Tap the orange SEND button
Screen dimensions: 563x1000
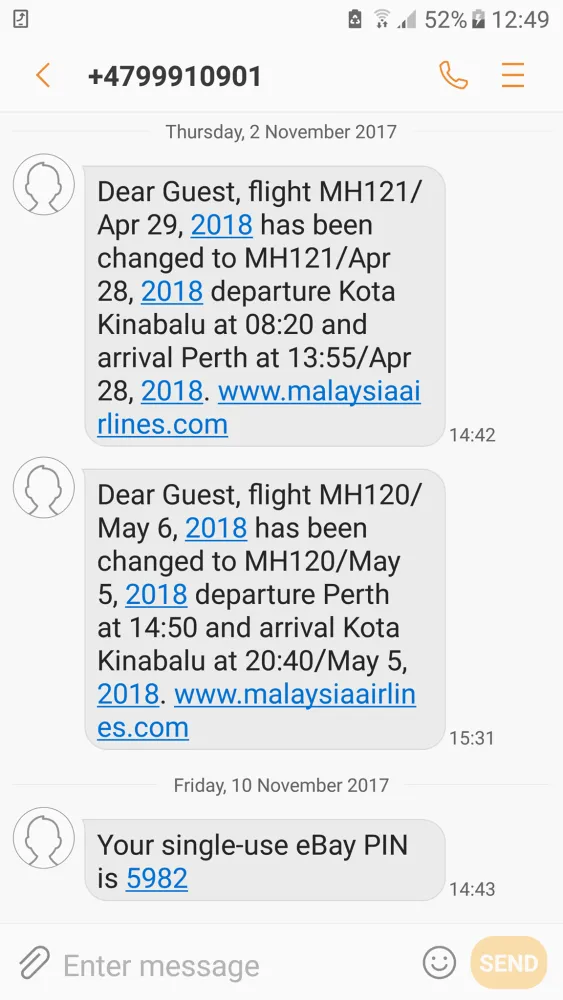(x=508, y=962)
